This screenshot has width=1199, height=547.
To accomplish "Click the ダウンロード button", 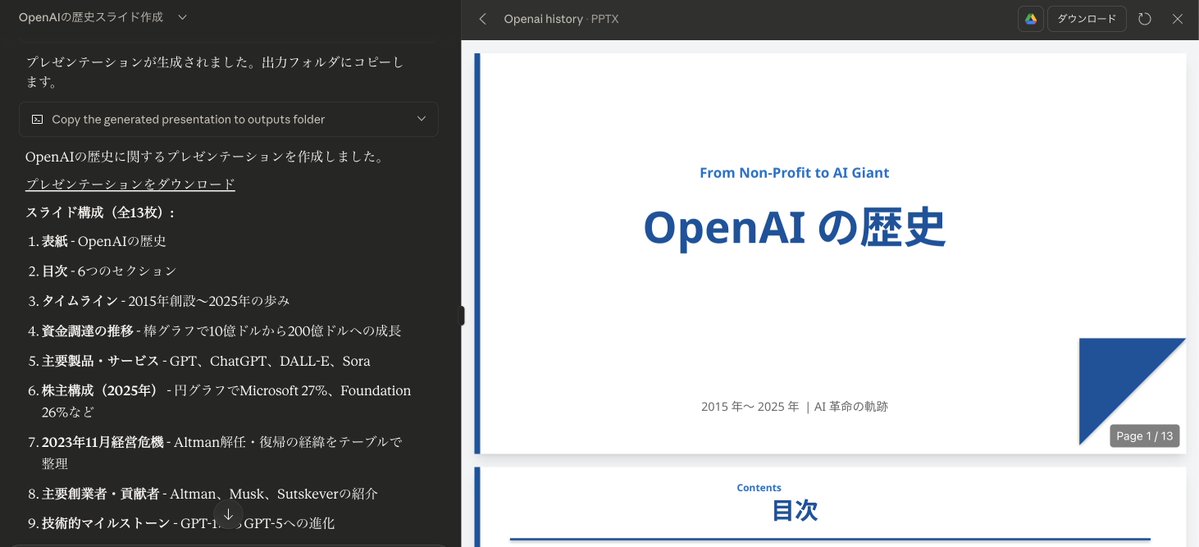I will tap(1087, 19).
